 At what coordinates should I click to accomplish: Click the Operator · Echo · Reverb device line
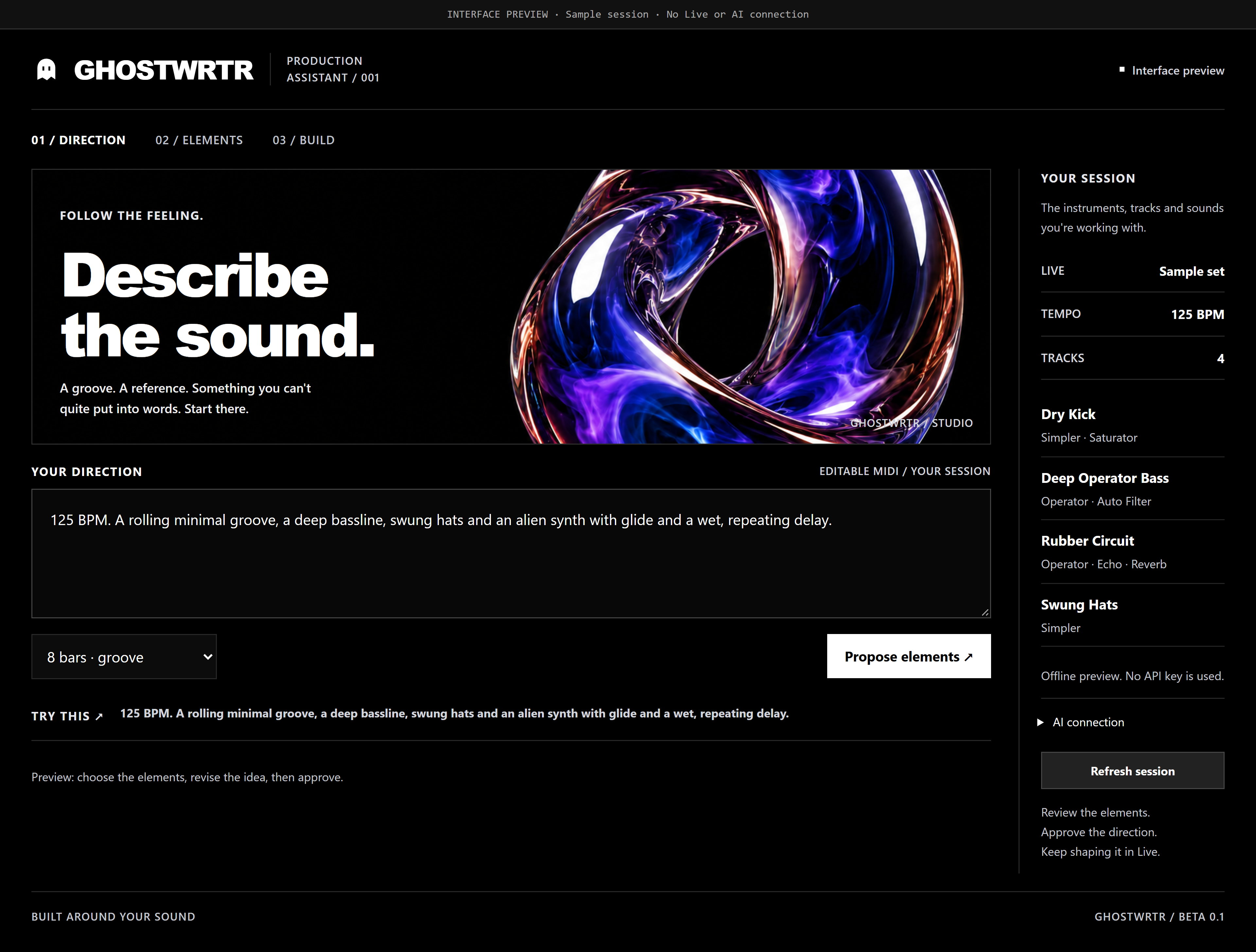point(1104,564)
